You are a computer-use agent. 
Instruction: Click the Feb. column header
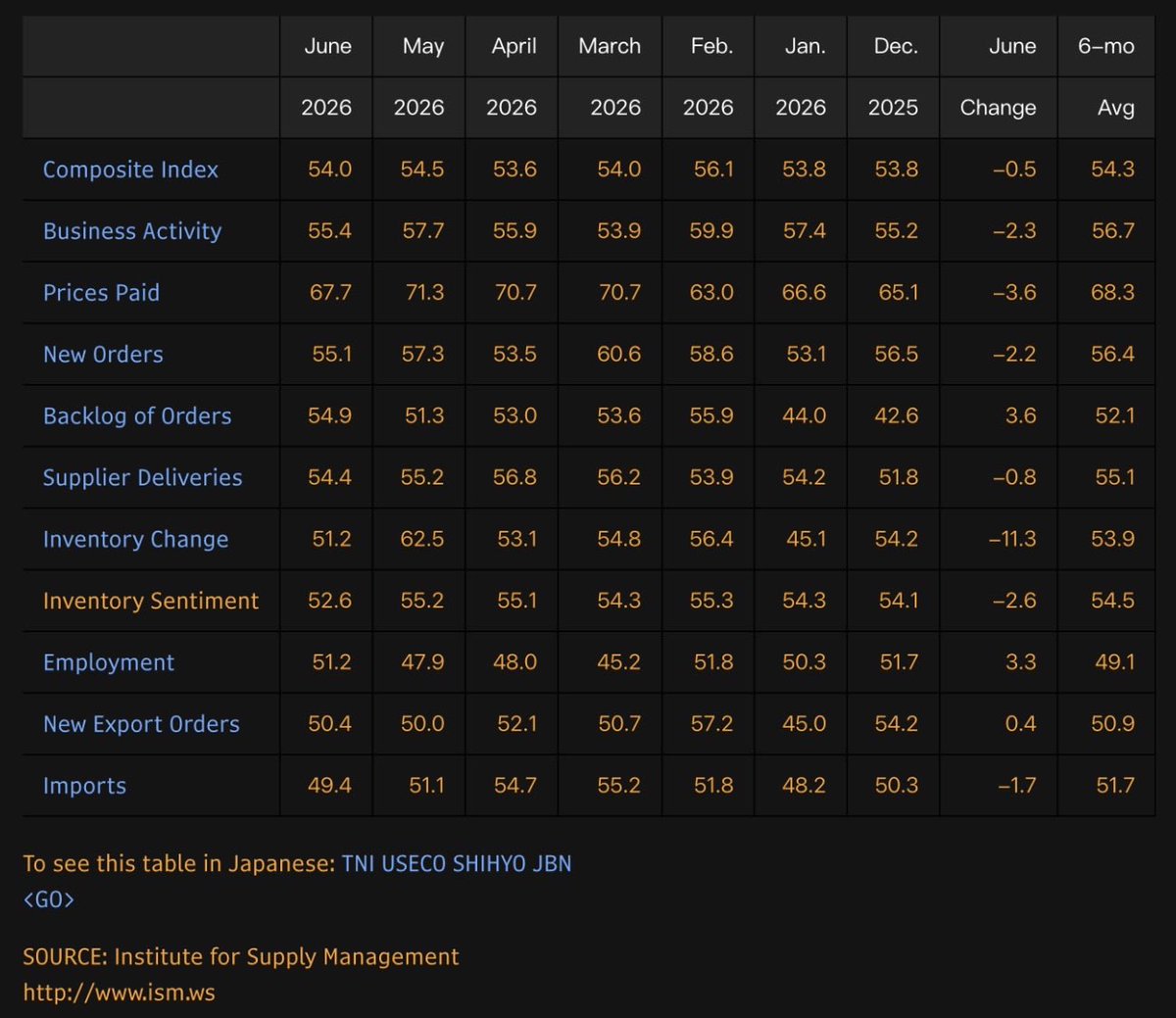click(x=711, y=46)
